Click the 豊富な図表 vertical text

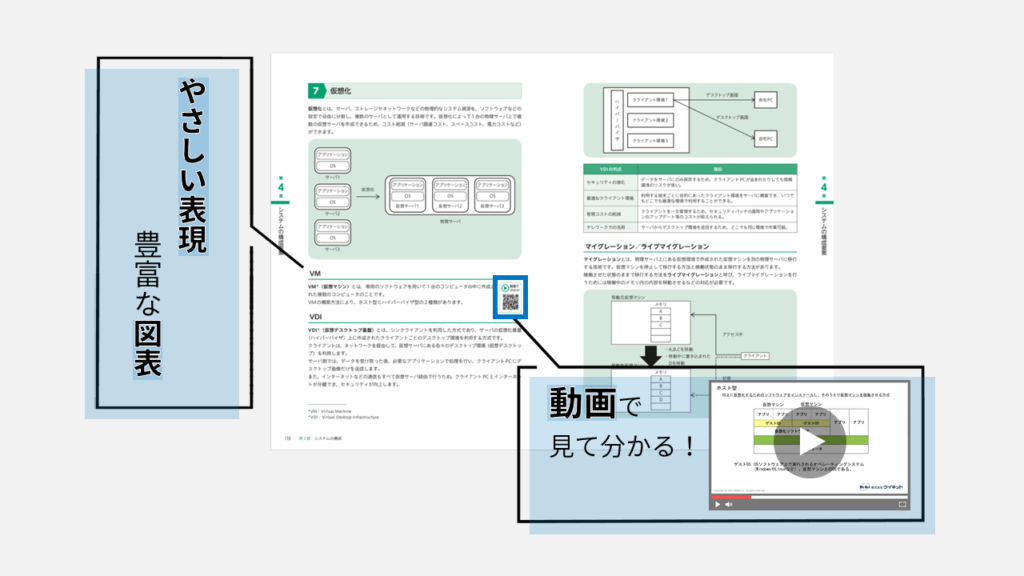(x=148, y=305)
